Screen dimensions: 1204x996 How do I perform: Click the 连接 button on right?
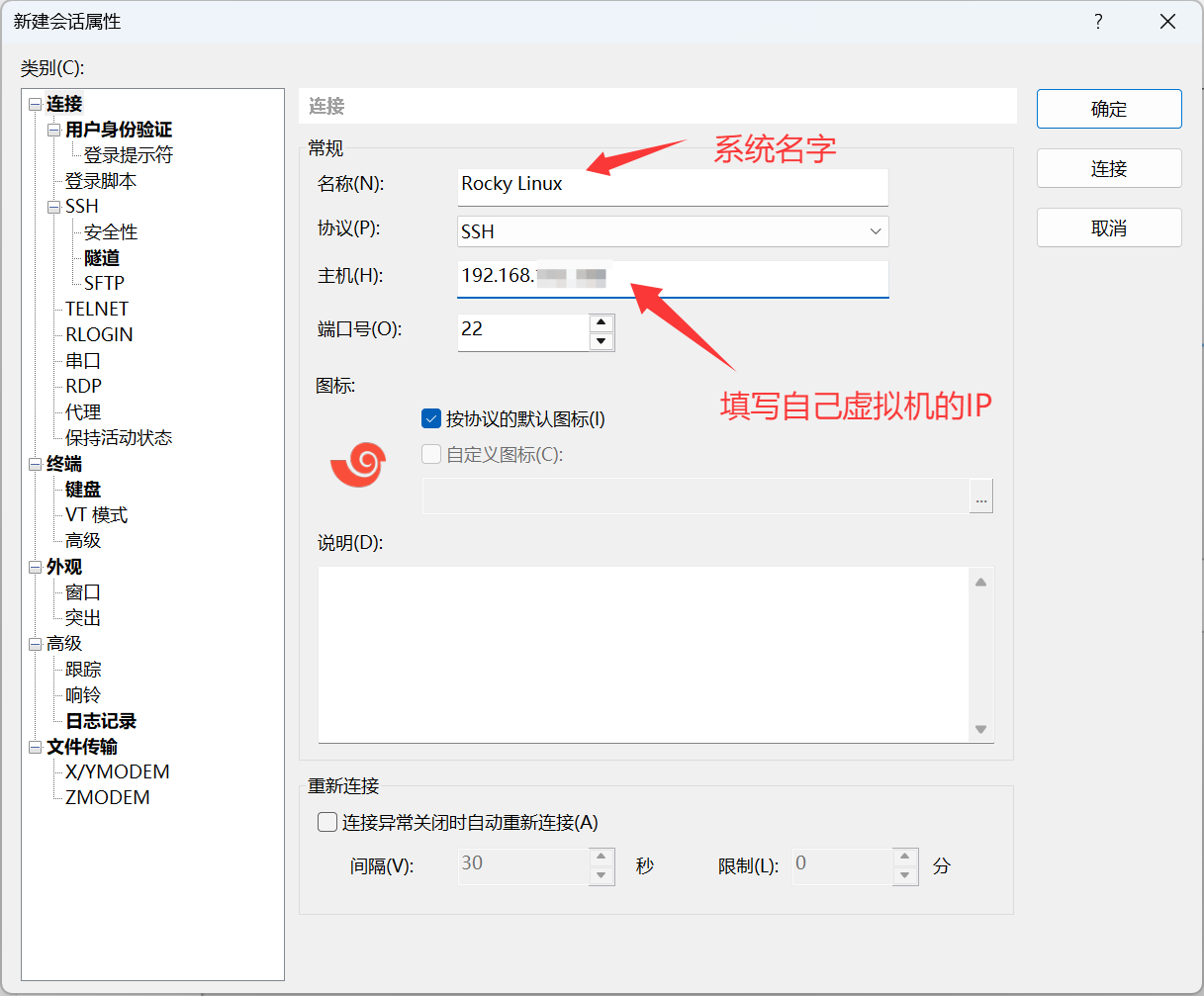(1108, 168)
